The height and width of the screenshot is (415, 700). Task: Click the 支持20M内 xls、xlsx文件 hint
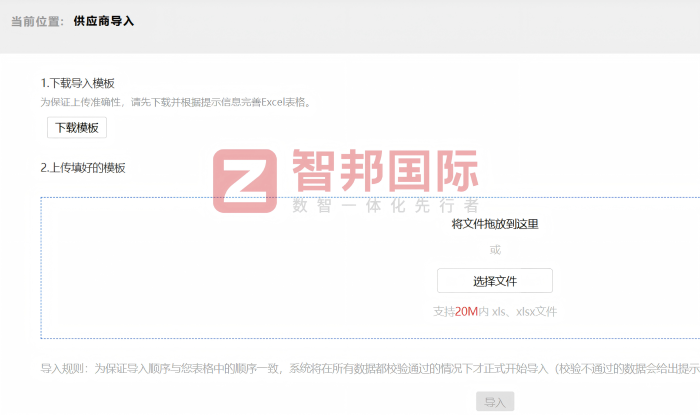[495, 311]
